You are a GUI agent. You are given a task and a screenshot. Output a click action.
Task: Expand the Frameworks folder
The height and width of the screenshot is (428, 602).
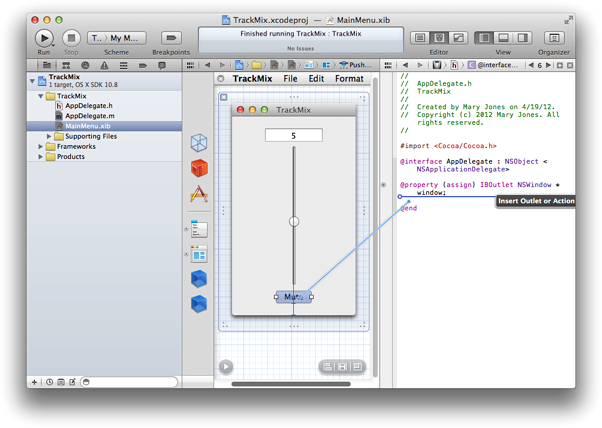pos(40,146)
